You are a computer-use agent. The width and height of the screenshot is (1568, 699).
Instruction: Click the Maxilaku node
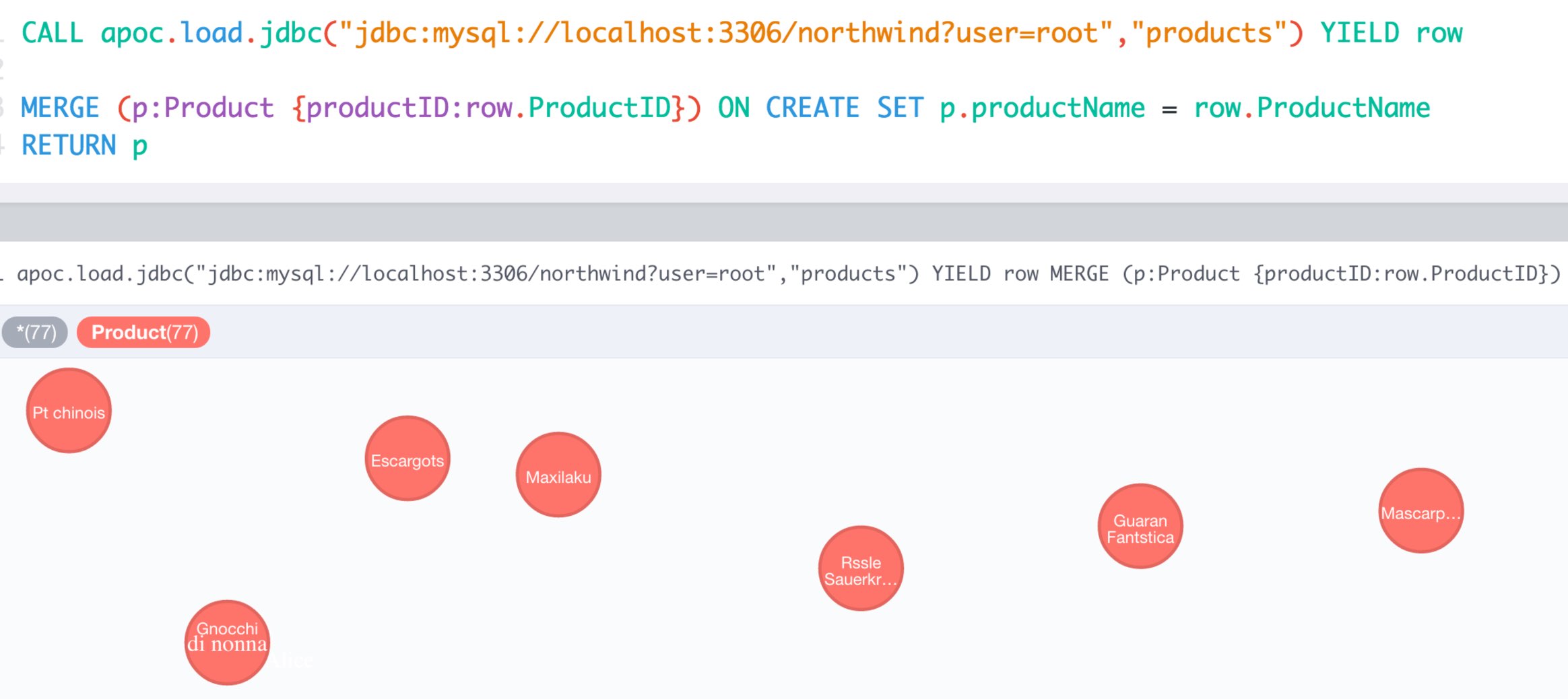(558, 474)
